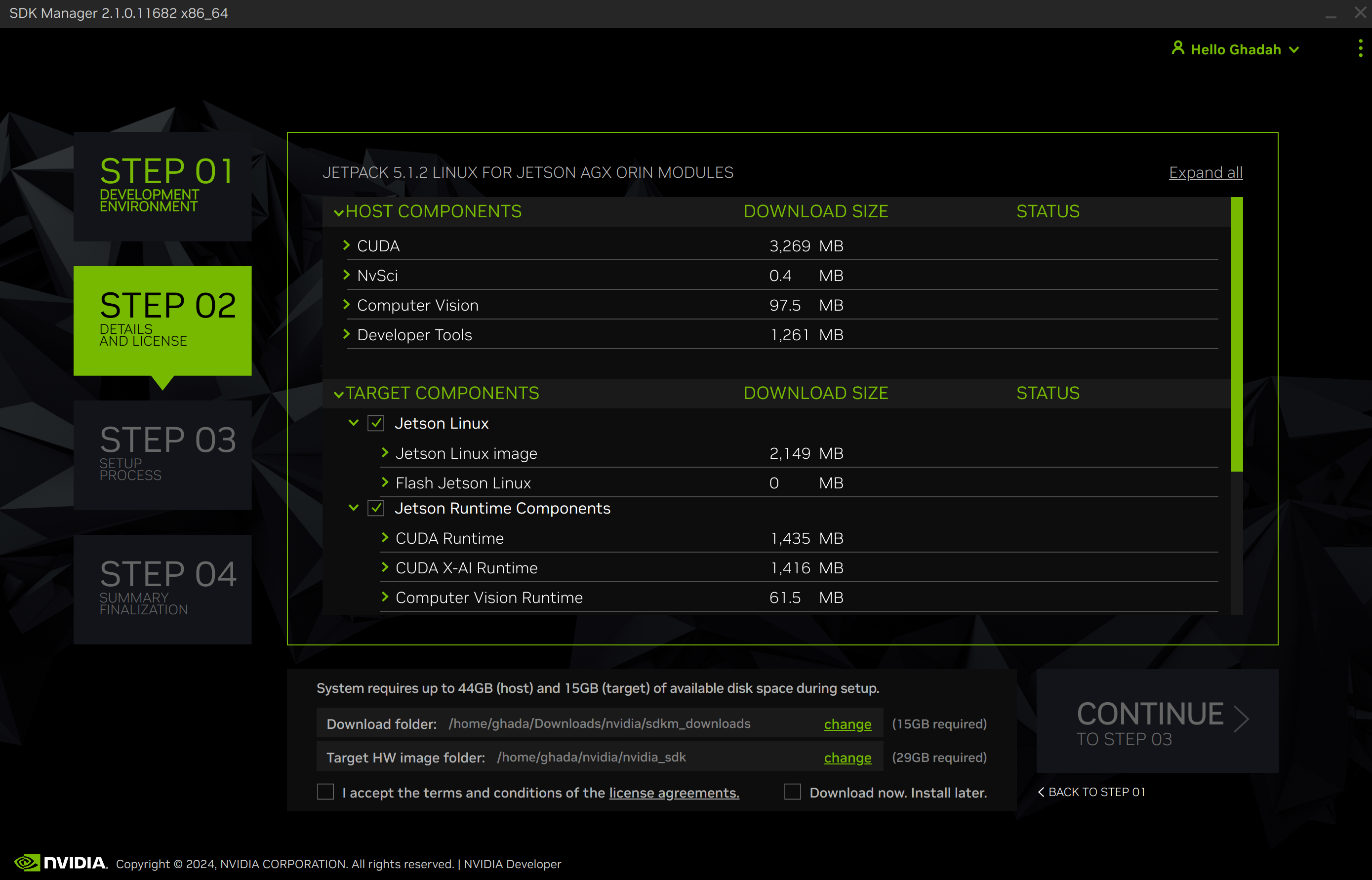Viewport: 1372px width, 880px height.
Task: Open the license agreements link
Action: tap(673, 793)
